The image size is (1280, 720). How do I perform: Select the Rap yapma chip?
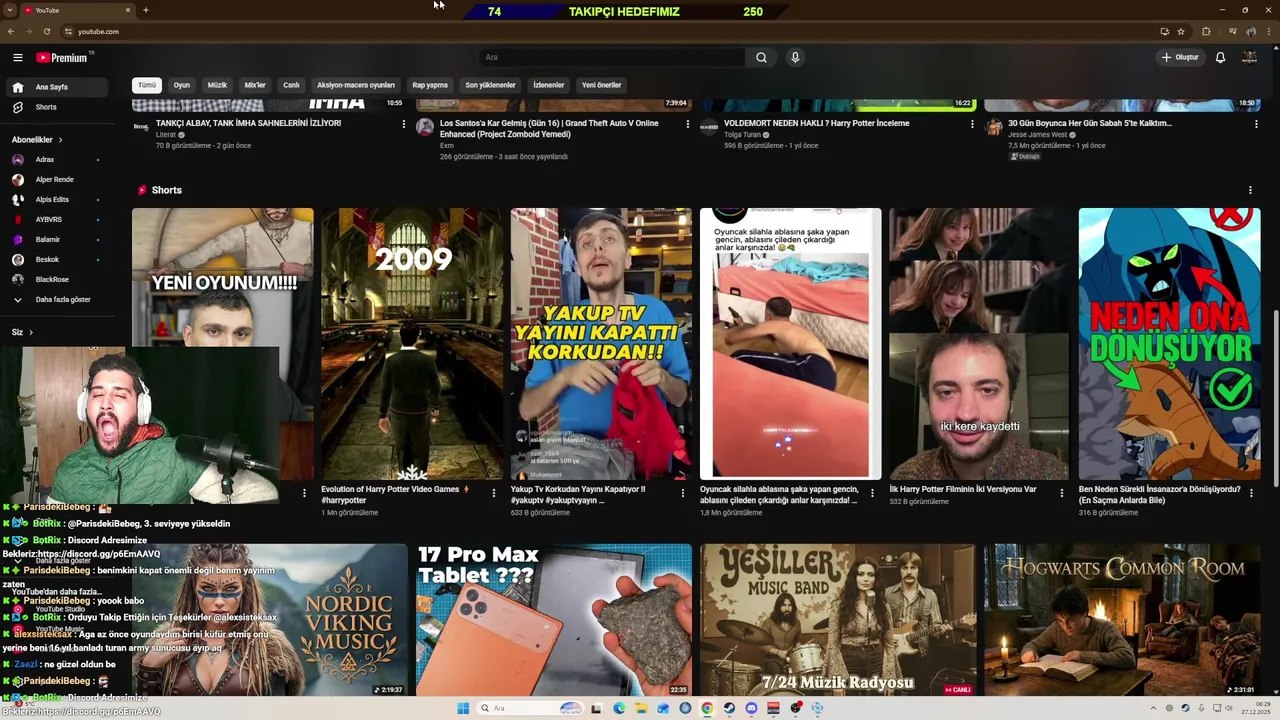pyautogui.click(x=430, y=85)
